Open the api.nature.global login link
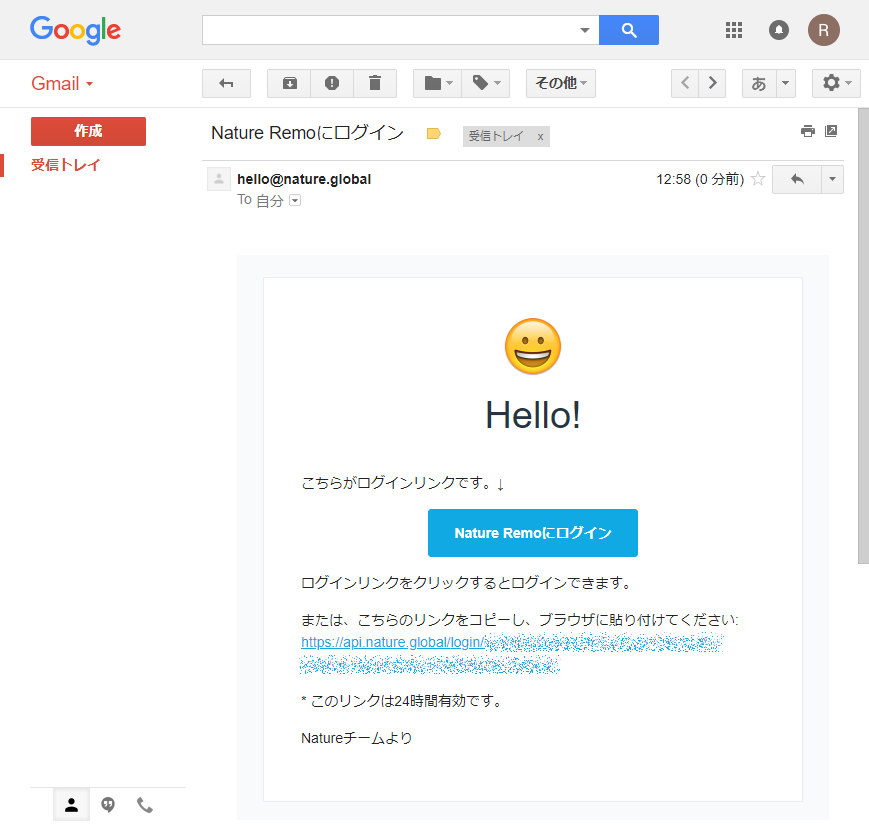This screenshot has height=838, width=869. point(390,641)
